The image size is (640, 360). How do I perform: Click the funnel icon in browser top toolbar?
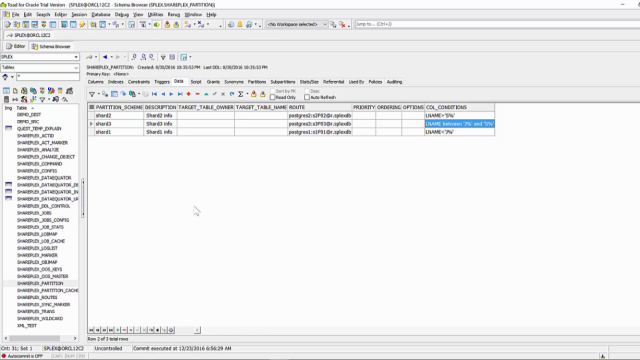point(163,57)
